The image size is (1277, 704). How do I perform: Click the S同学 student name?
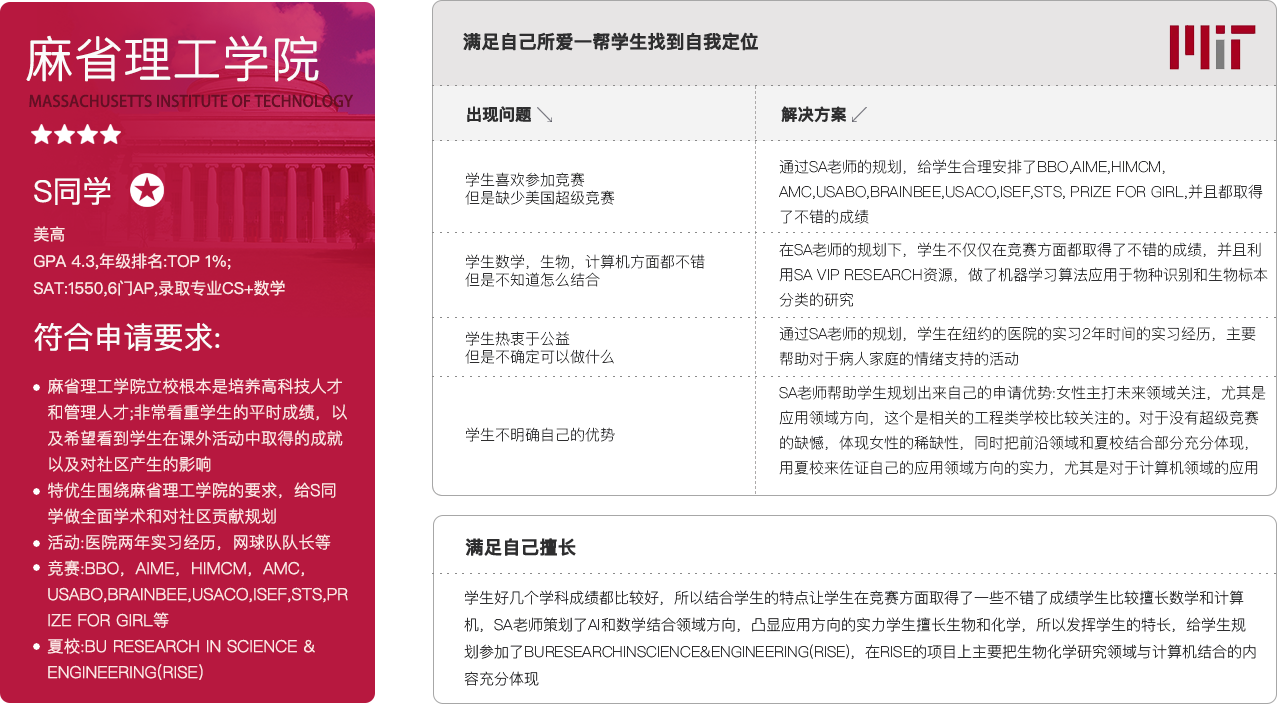pyautogui.click(x=72, y=191)
